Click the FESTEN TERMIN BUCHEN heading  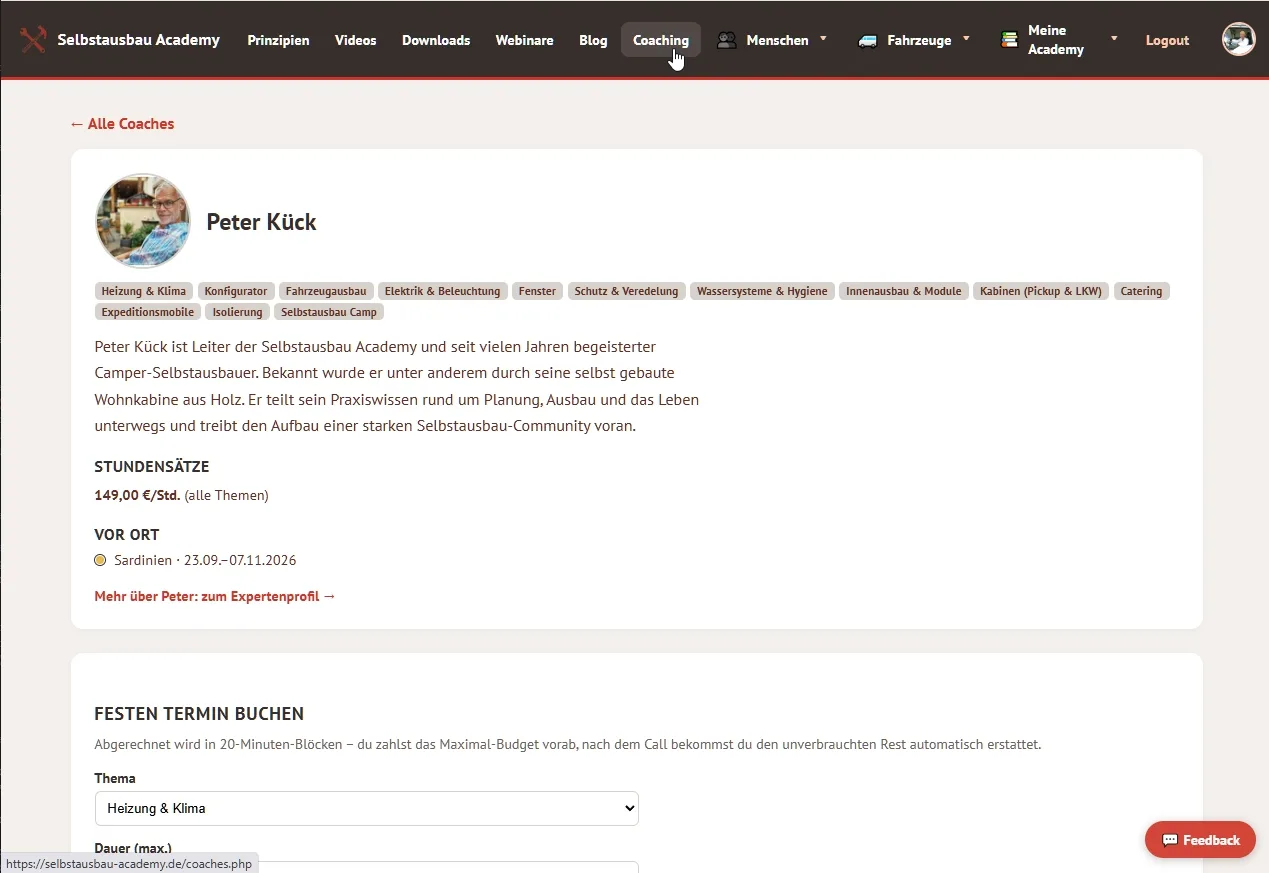199,714
